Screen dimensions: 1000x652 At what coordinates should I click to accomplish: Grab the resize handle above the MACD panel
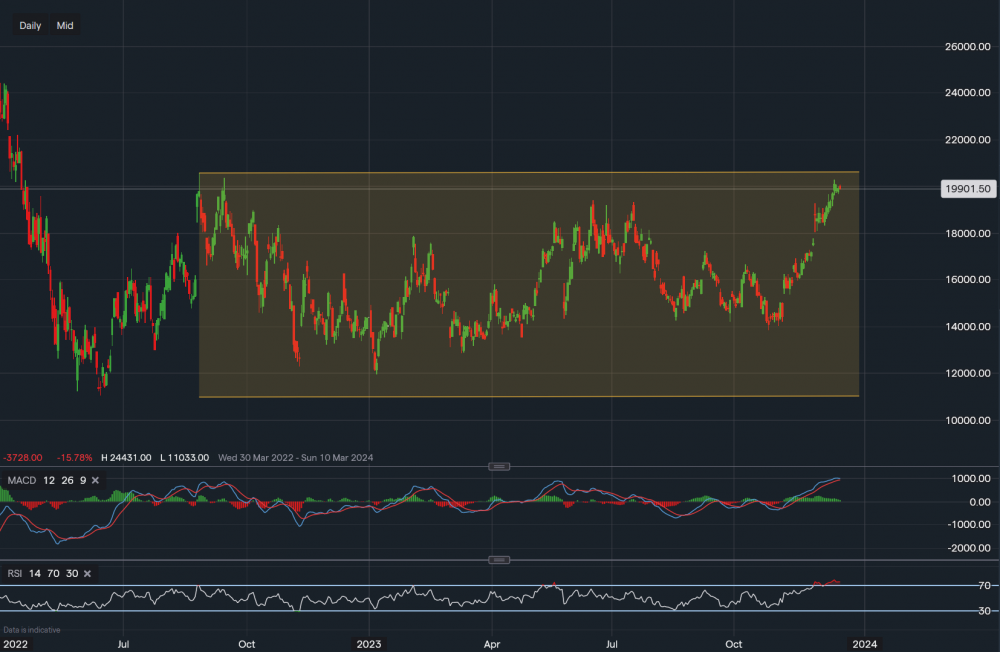click(x=500, y=466)
